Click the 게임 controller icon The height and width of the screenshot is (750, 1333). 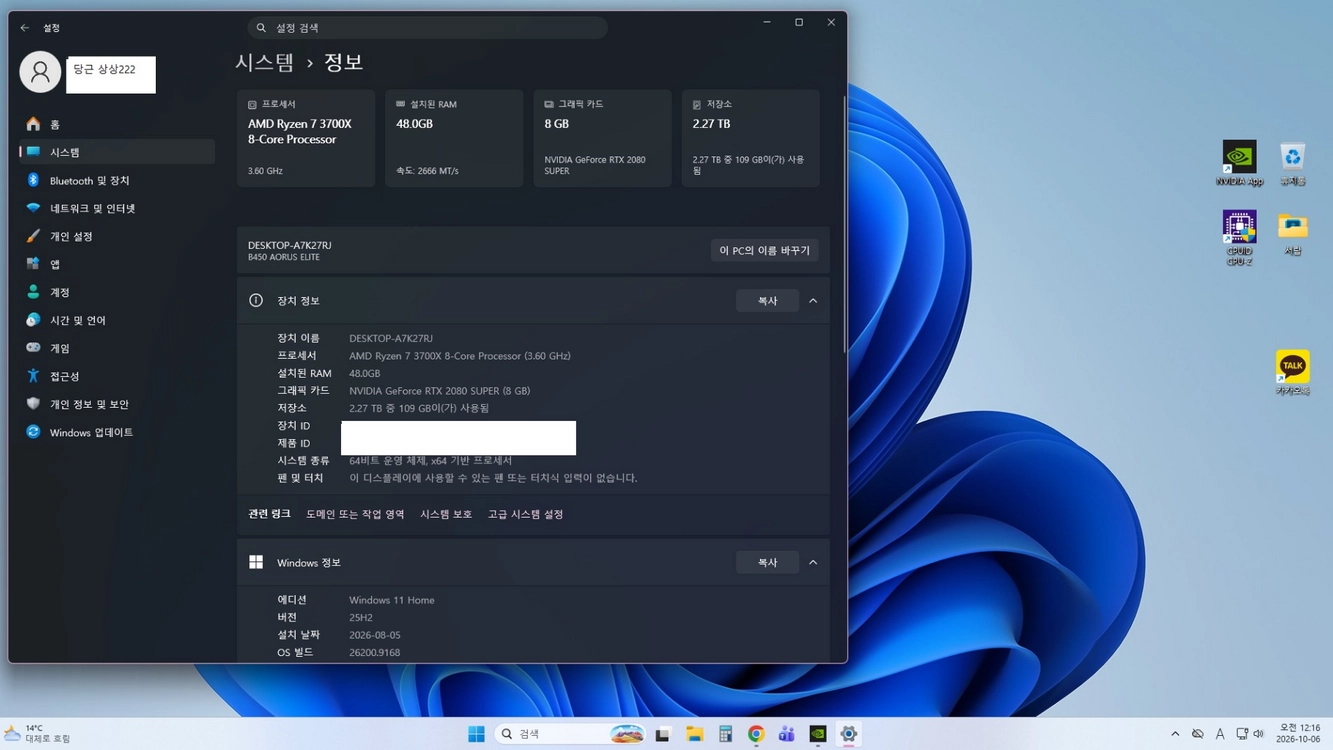coord(33,348)
